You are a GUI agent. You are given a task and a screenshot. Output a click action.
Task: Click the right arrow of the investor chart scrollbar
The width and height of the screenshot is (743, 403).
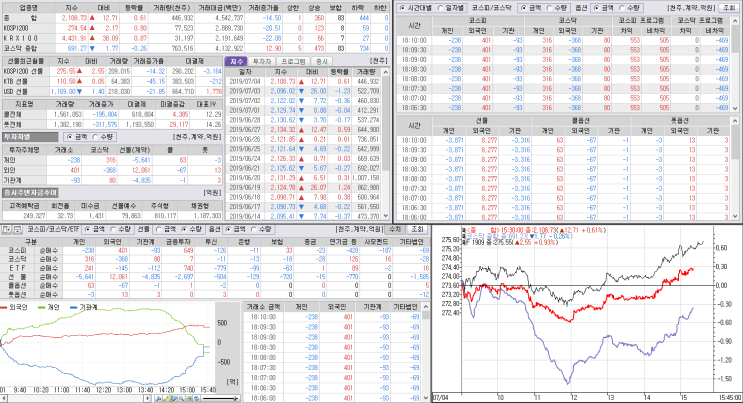[147, 399]
